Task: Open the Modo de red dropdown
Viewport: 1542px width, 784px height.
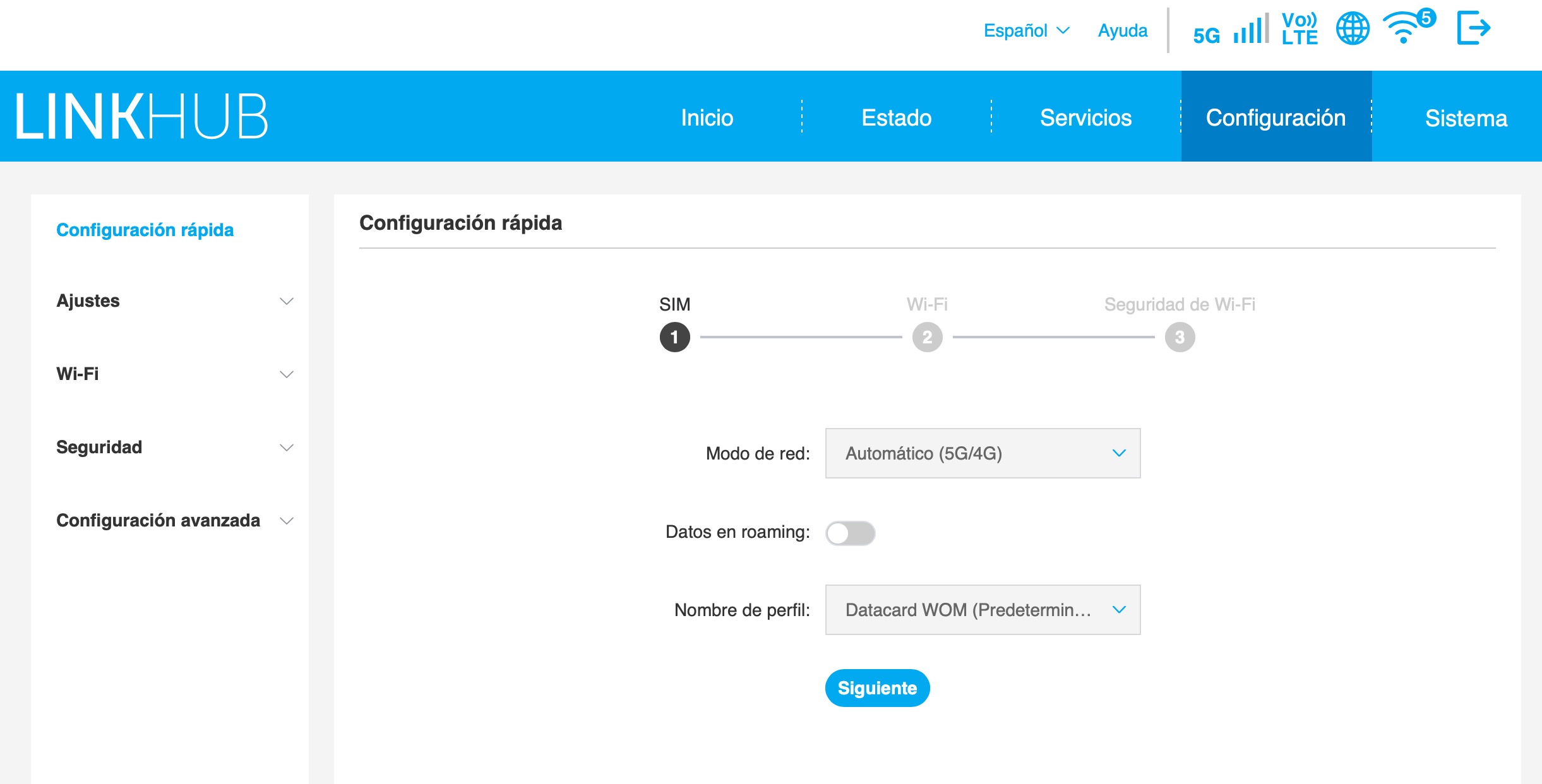Action: click(x=983, y=453)
